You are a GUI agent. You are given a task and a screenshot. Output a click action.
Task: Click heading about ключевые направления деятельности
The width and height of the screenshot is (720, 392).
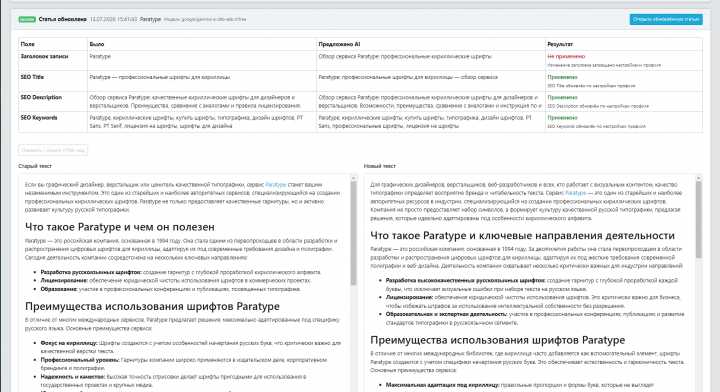(x=522, y=235)
